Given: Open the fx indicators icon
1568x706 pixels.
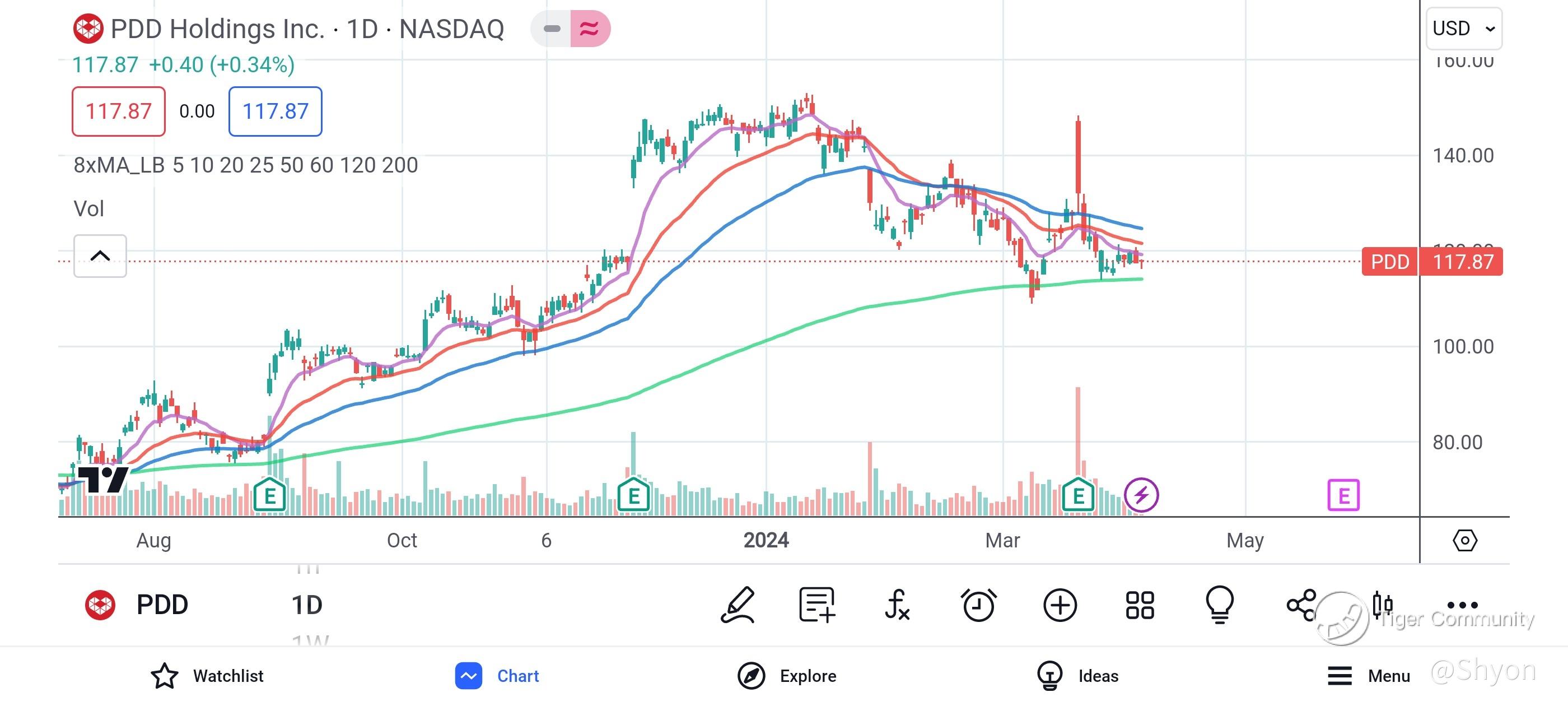Looking at the screenshot, I should pos(897,605).
